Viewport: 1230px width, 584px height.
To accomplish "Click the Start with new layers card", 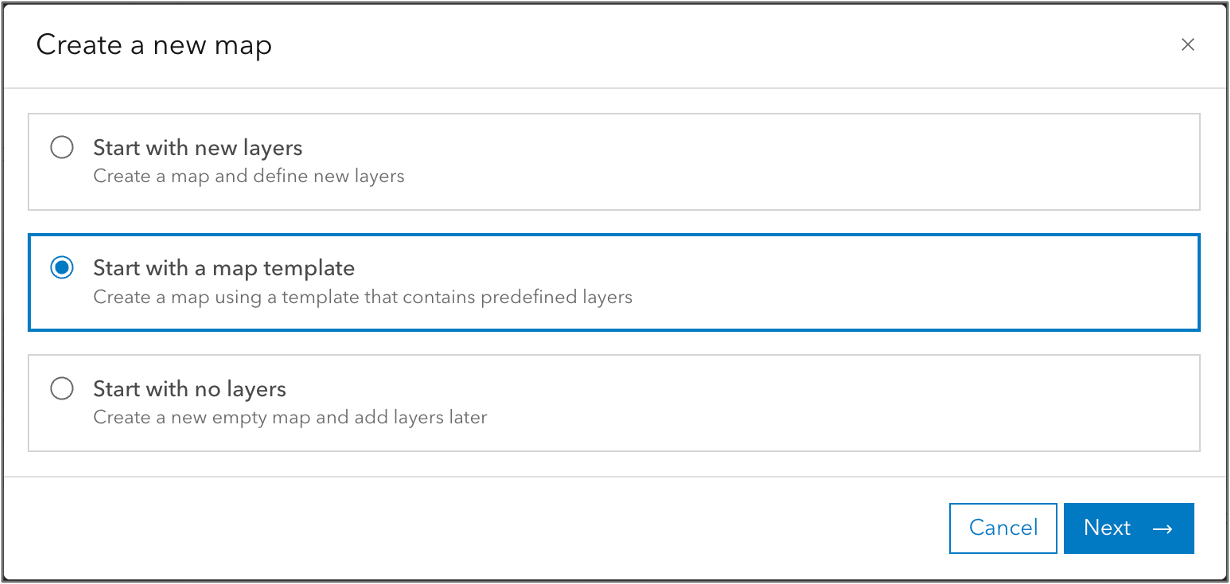I will [x=613, y=162].
